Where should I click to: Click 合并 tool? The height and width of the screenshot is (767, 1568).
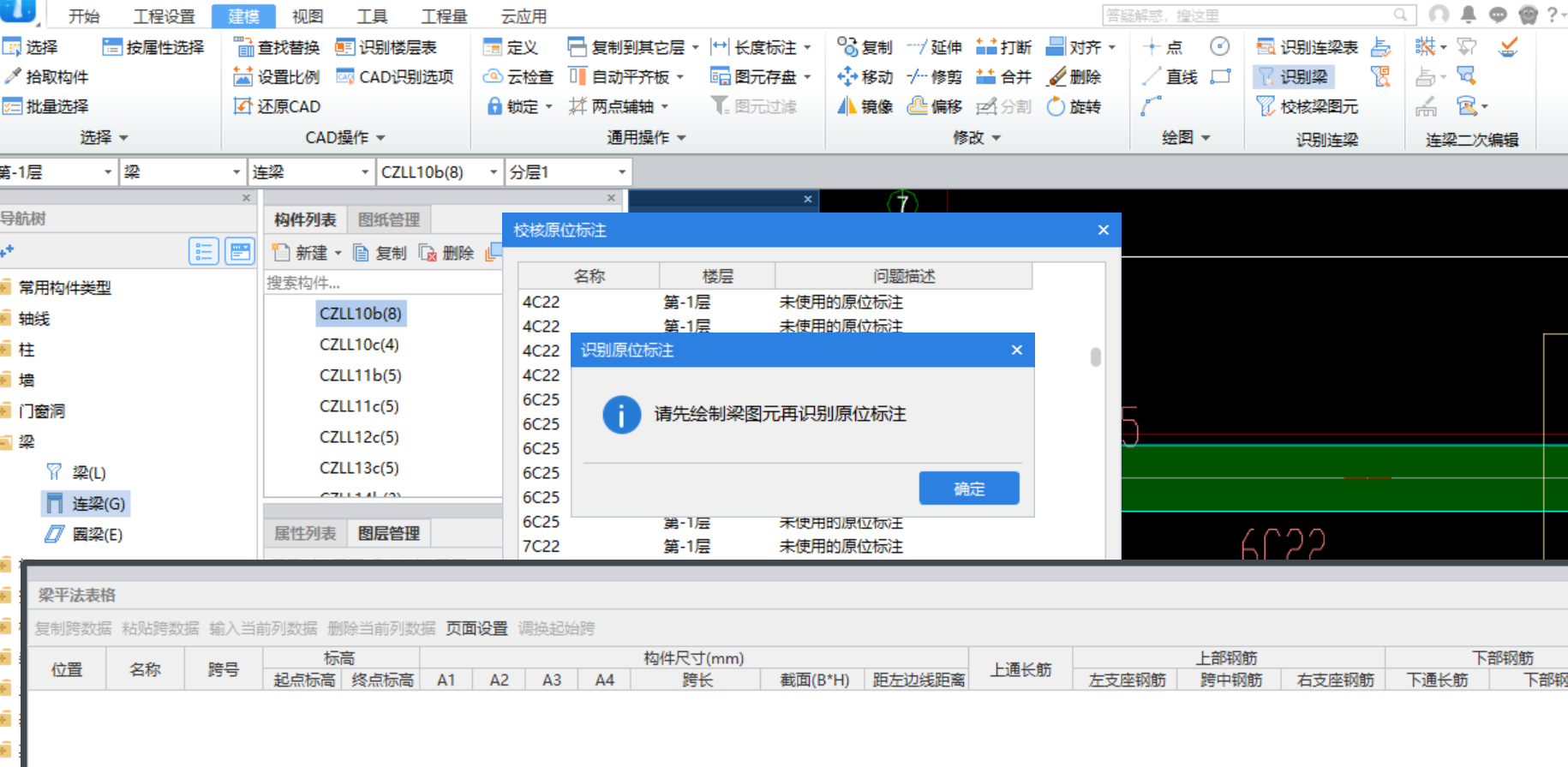click(1004, 76)
